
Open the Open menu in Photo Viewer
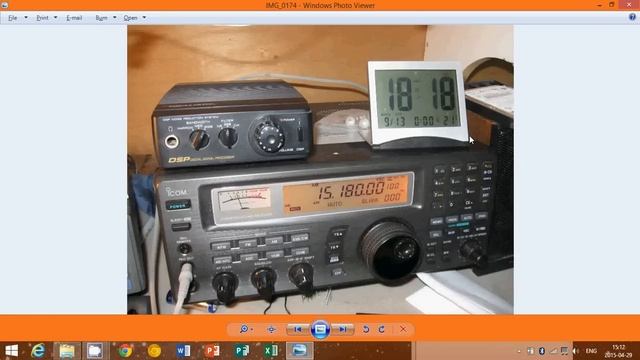[x=131, y=18]
